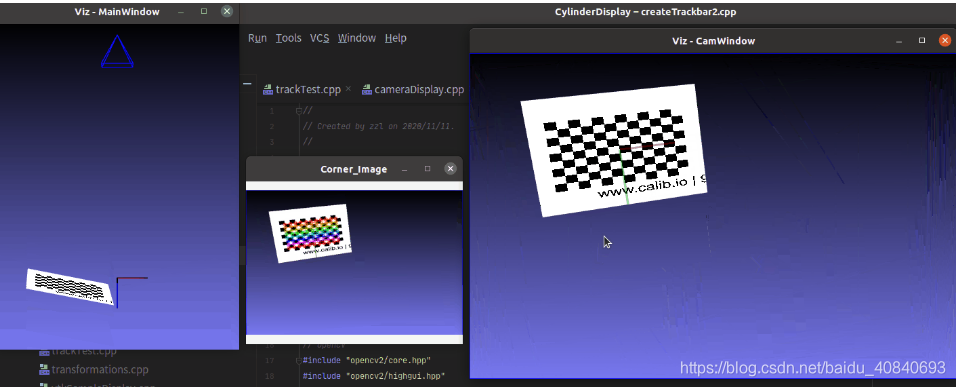Open the Help menu
956x387 pixels.
[x=396, y=38]
